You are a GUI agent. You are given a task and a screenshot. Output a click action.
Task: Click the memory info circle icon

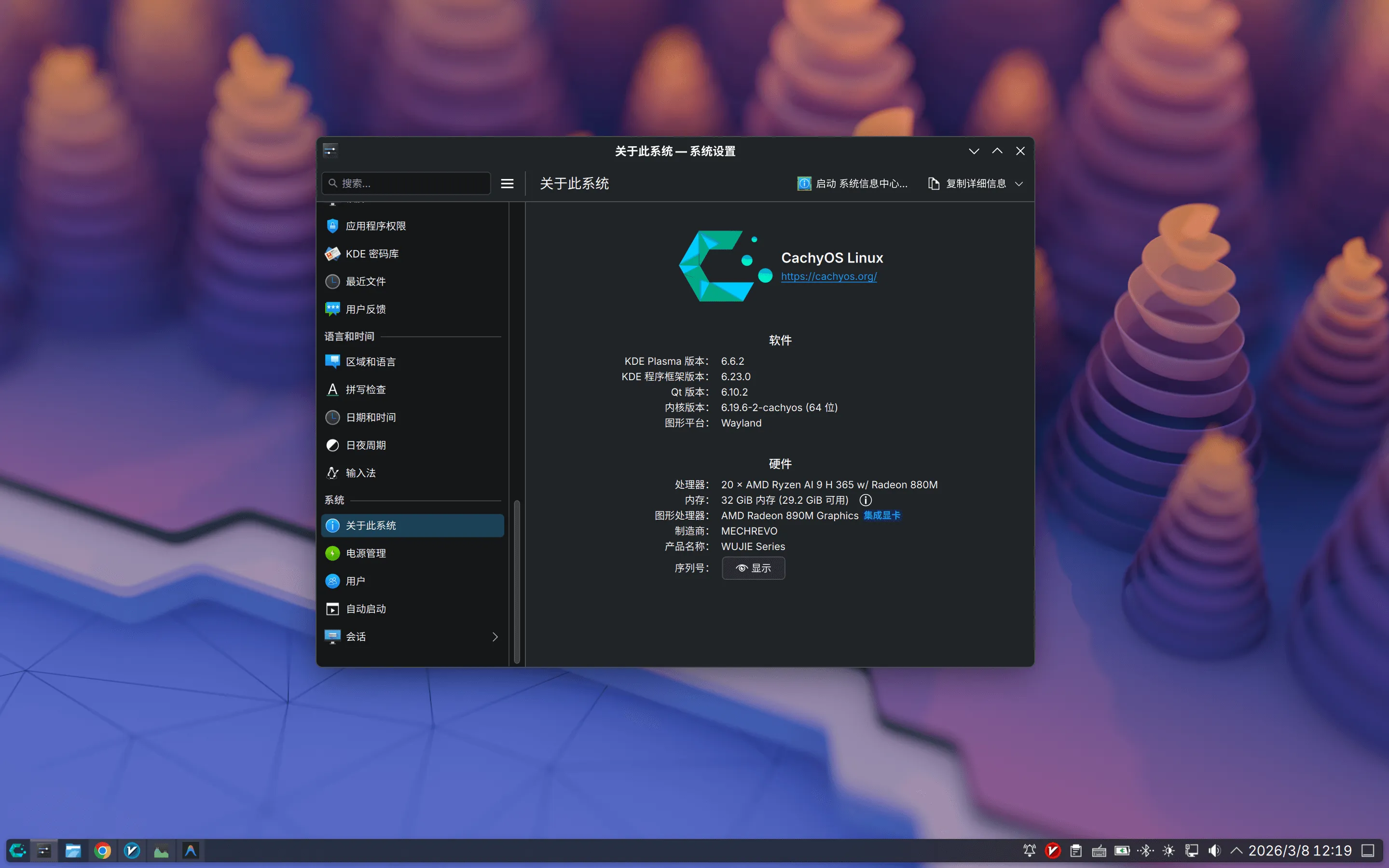click(x=866, y=500)
